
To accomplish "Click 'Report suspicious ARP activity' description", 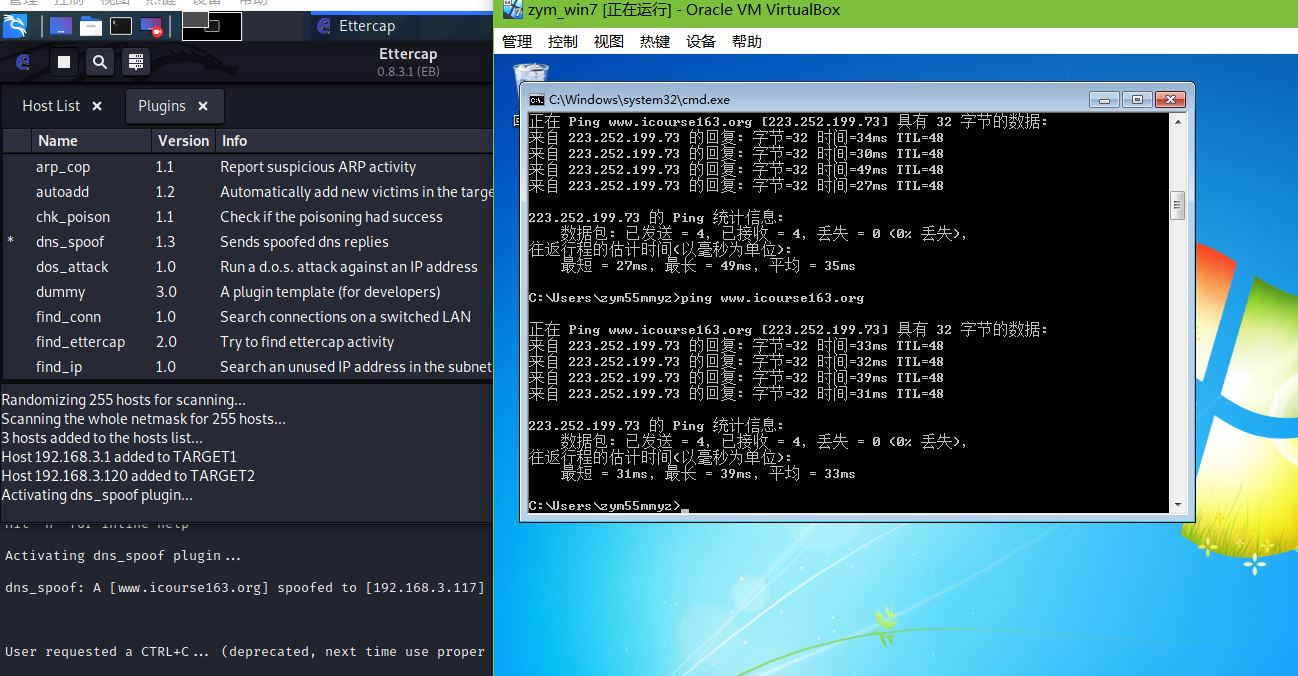I will (x=318, y=167).
